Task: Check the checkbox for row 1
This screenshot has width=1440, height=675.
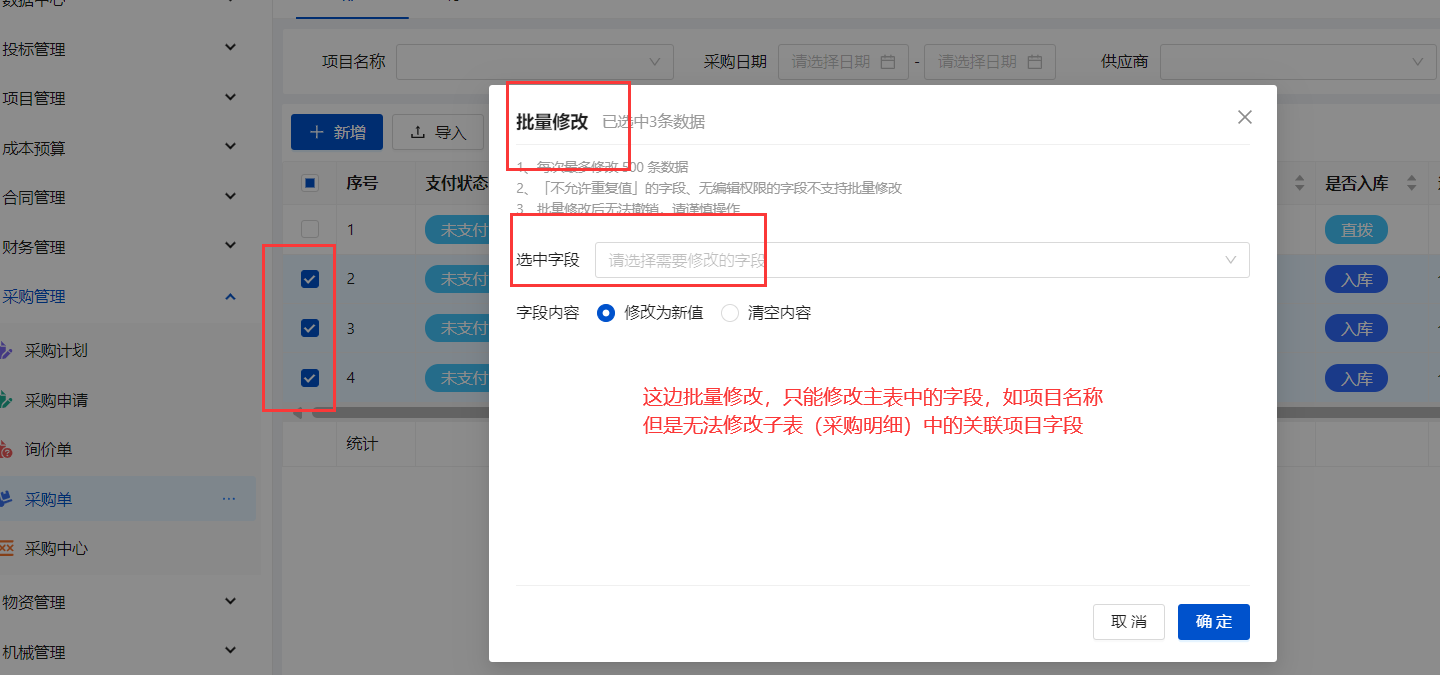Action: pos(309,229)
